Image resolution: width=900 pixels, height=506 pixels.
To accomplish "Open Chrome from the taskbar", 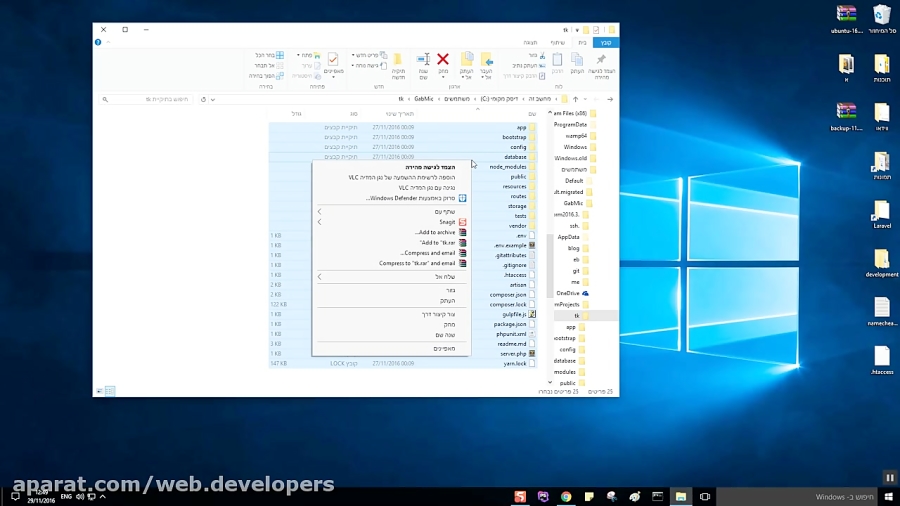I will 566,496.
